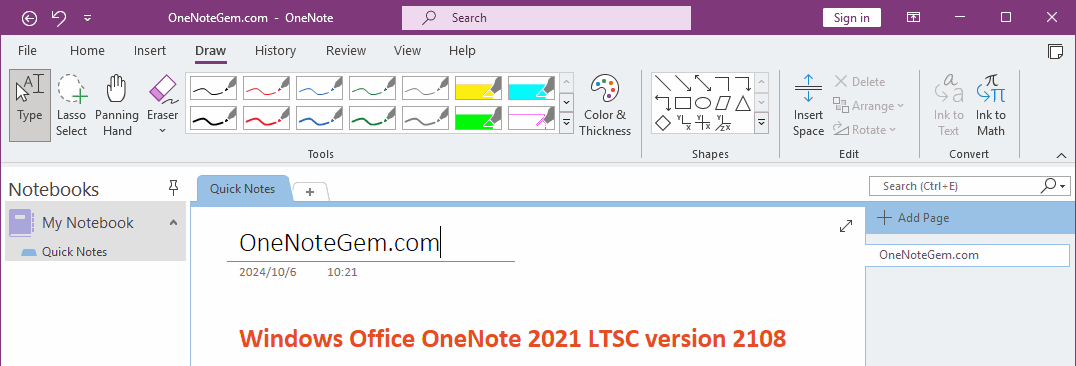This screenshot has width=1076, height=366.
Task: Expand the Shapes gallery More arrow
Action: [762, 123]
